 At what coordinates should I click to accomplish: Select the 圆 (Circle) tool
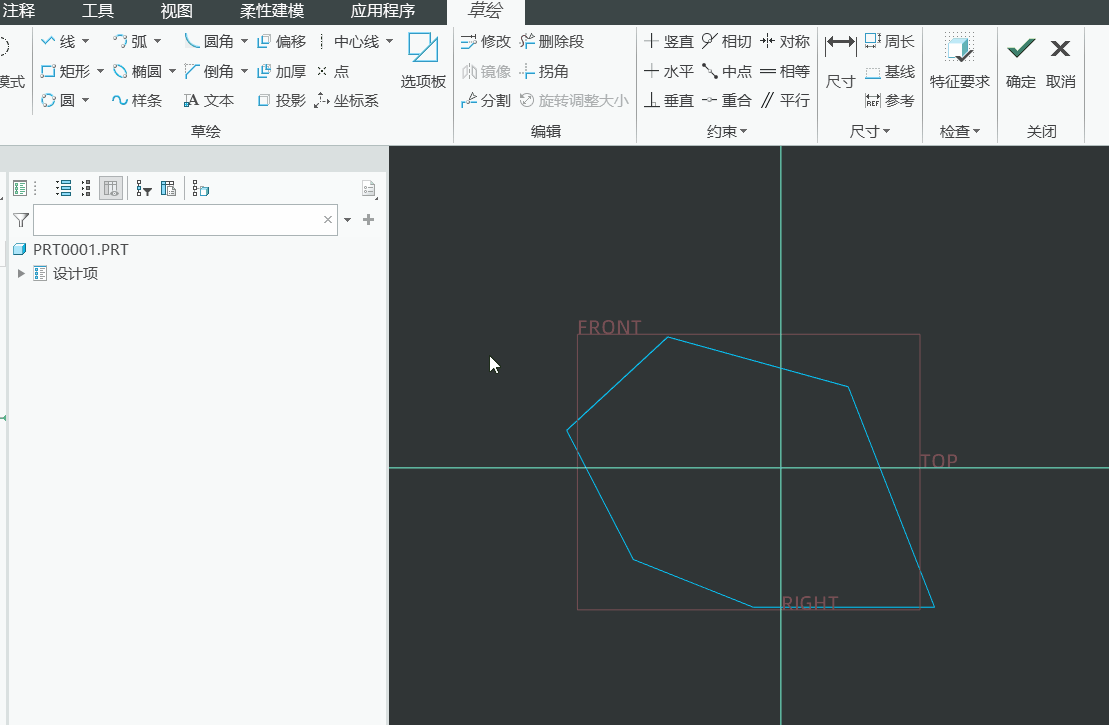coord(58,100)
